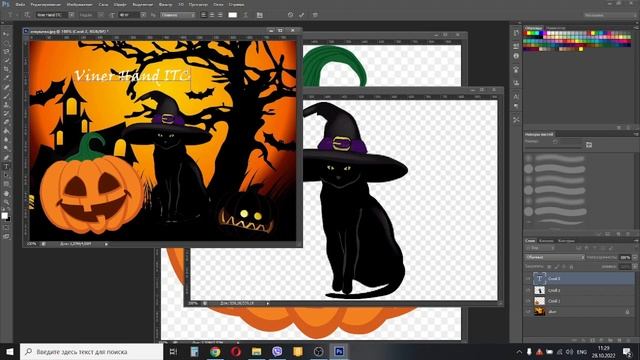Click the trash icon in Layers panel

(628, 340)
